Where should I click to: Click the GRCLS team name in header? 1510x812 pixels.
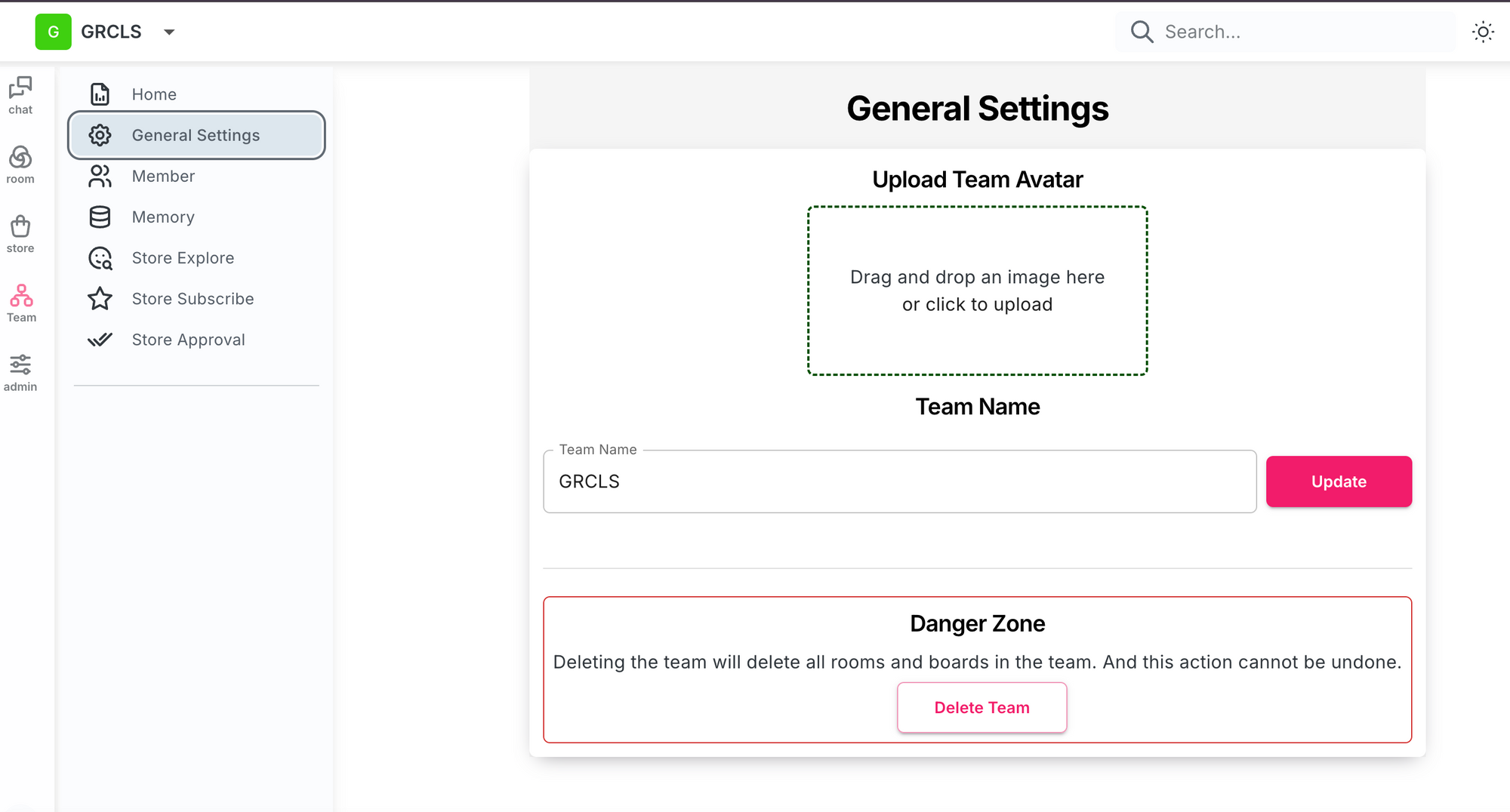tap(111, 32)
